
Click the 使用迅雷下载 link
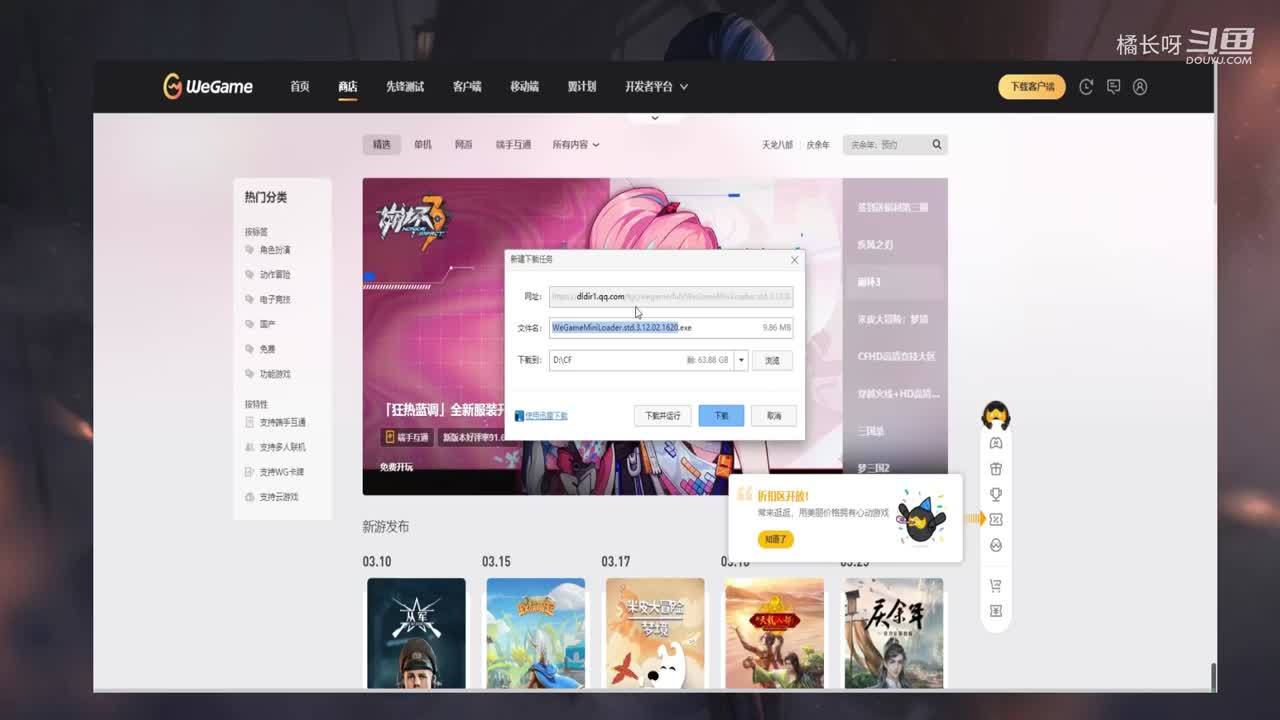coord(546,415)
